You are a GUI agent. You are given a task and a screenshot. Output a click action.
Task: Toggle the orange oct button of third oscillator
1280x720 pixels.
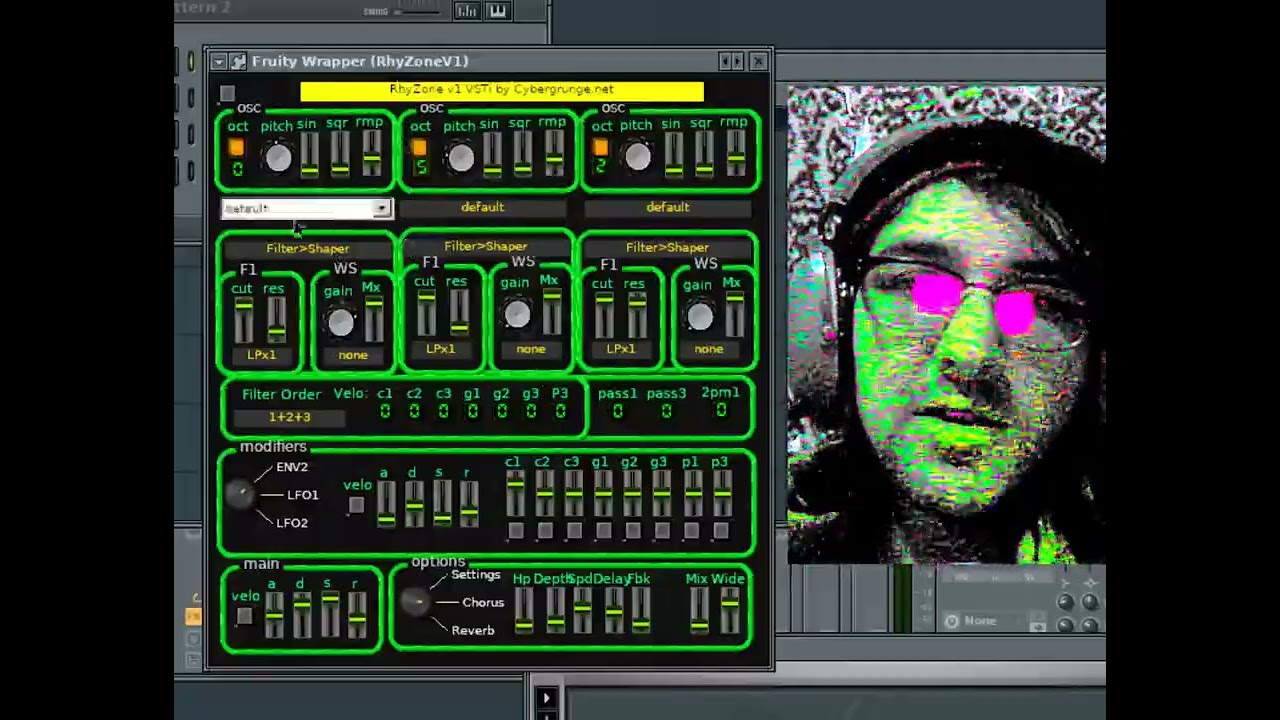(600, 148)
